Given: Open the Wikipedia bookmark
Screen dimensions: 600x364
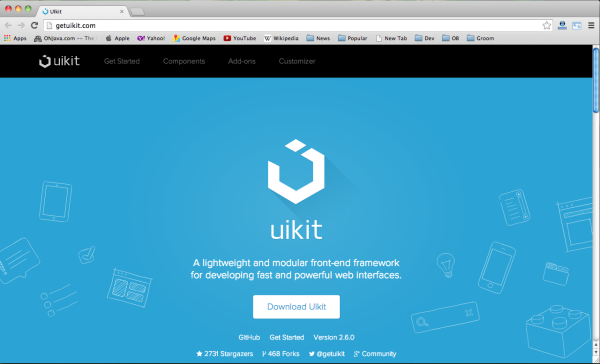Looking at the screenshot, I should pos(281,38).
